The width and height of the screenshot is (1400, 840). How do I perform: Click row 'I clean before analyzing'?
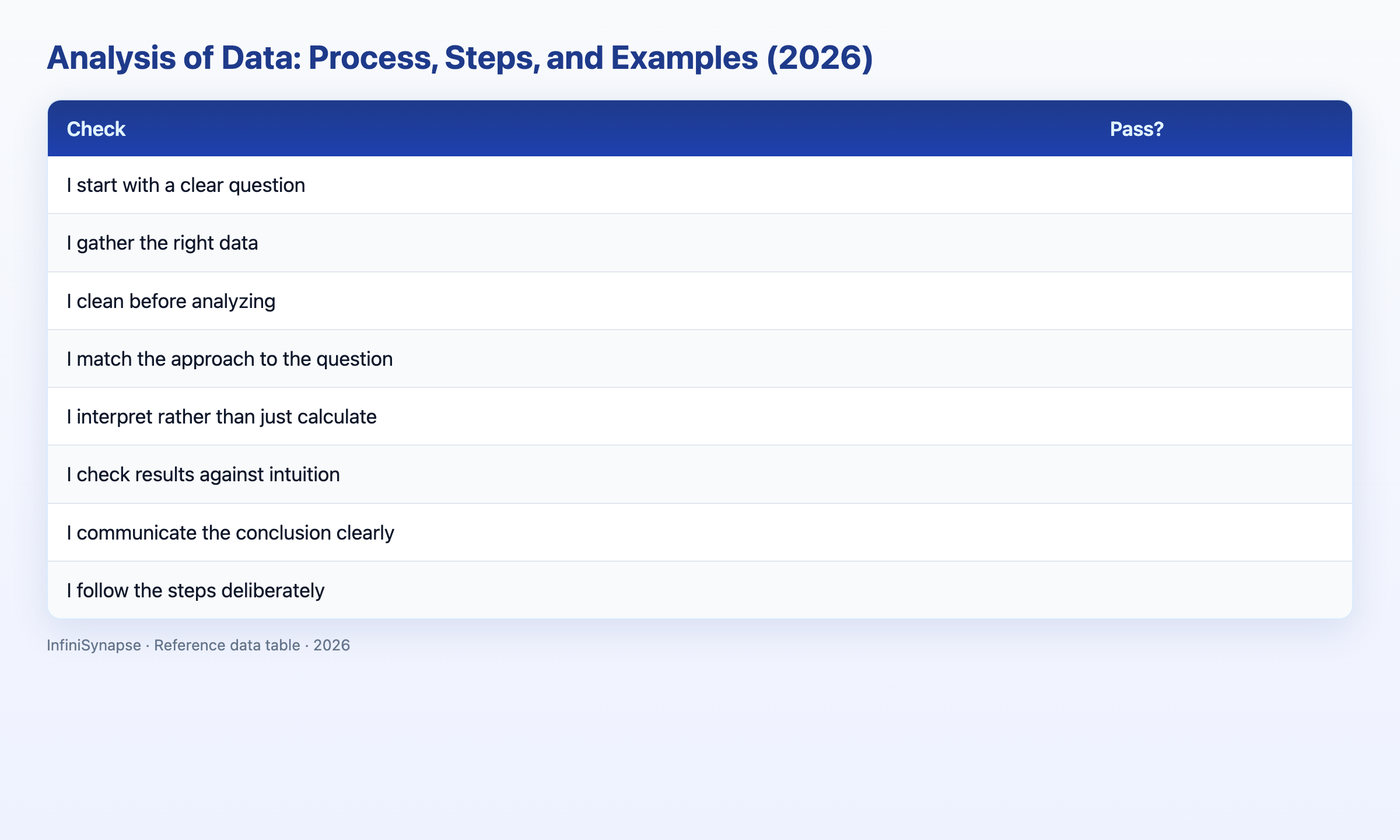point(700,301)
